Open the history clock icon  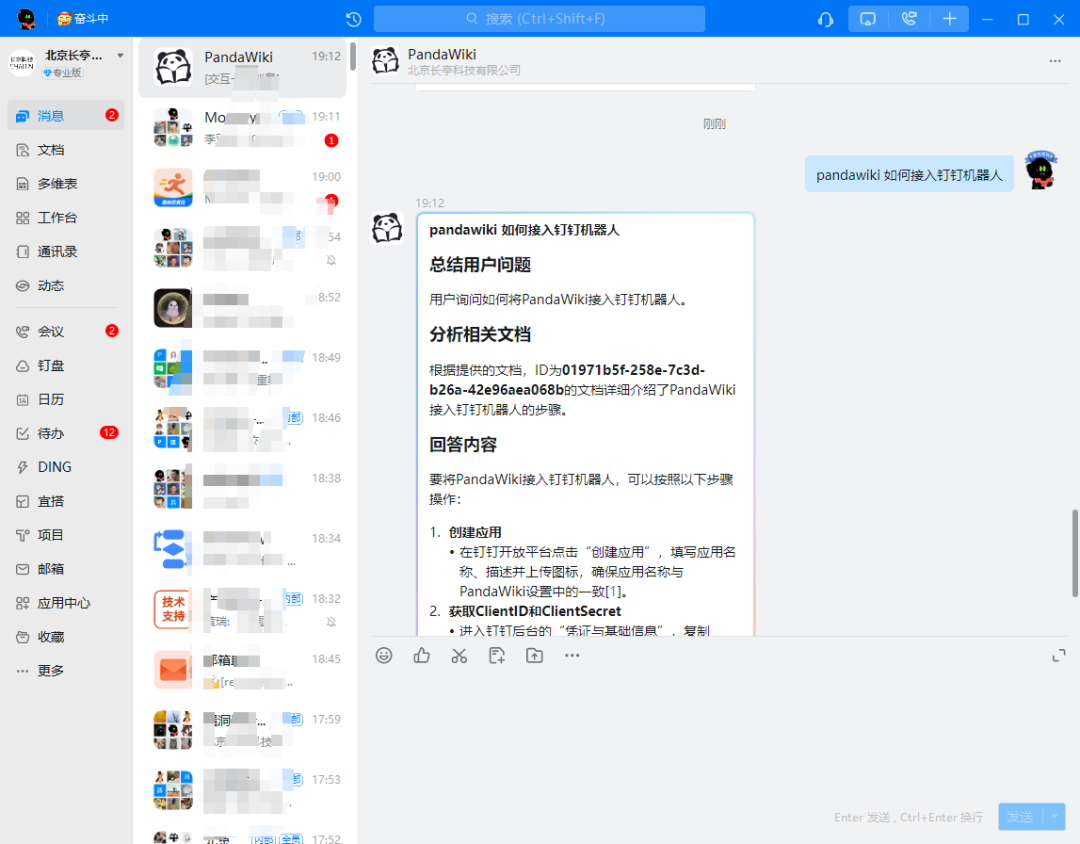[353, 19]
